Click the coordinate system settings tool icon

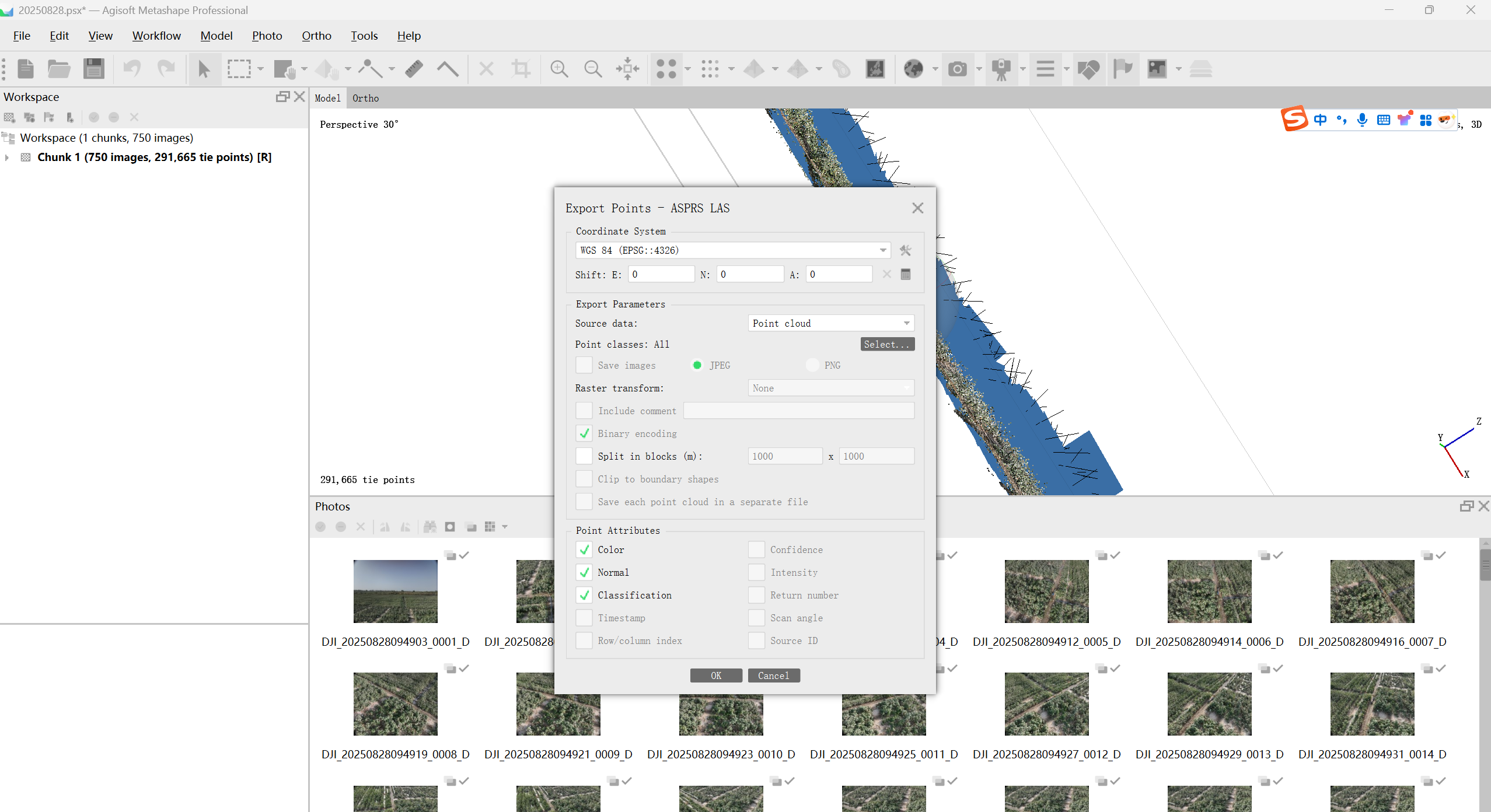(x=905, y=250)
